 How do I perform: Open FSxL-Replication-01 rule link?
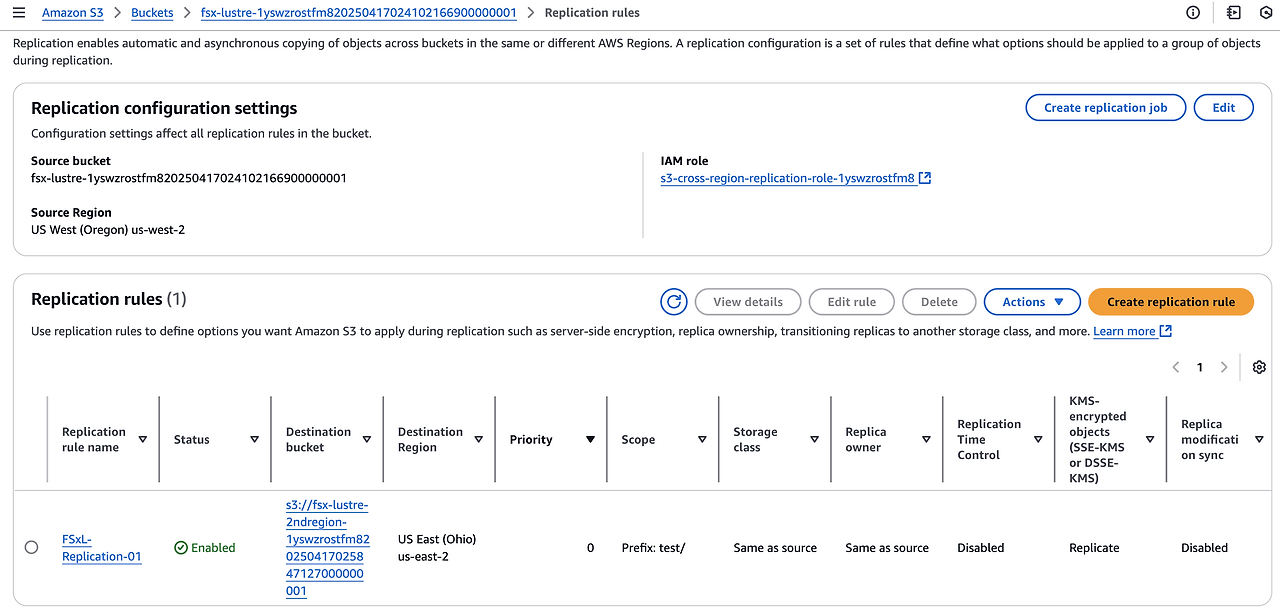pyautogui.click(x=102, y=548)
